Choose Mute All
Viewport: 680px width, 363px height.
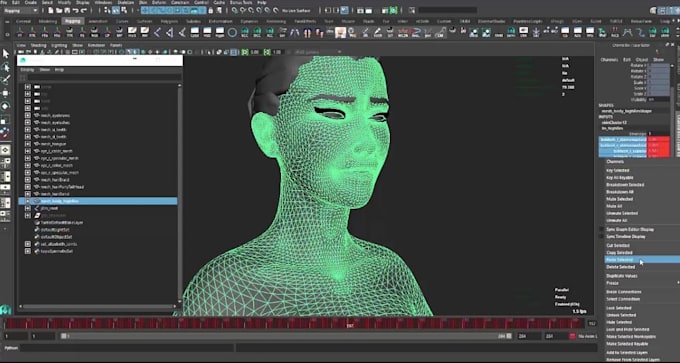pos(614,206)
